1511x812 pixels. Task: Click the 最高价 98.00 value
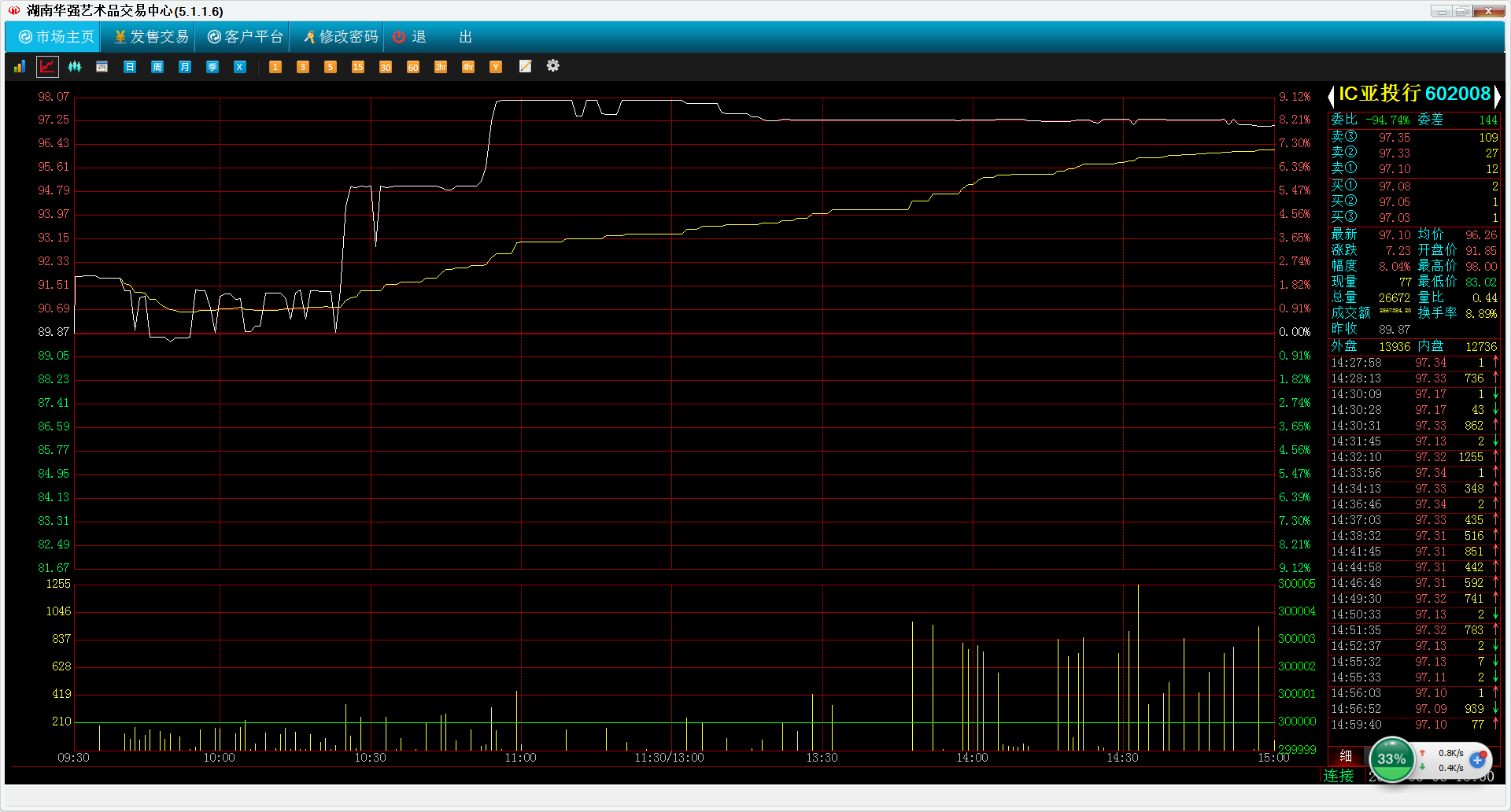[x=1481, y=267]
